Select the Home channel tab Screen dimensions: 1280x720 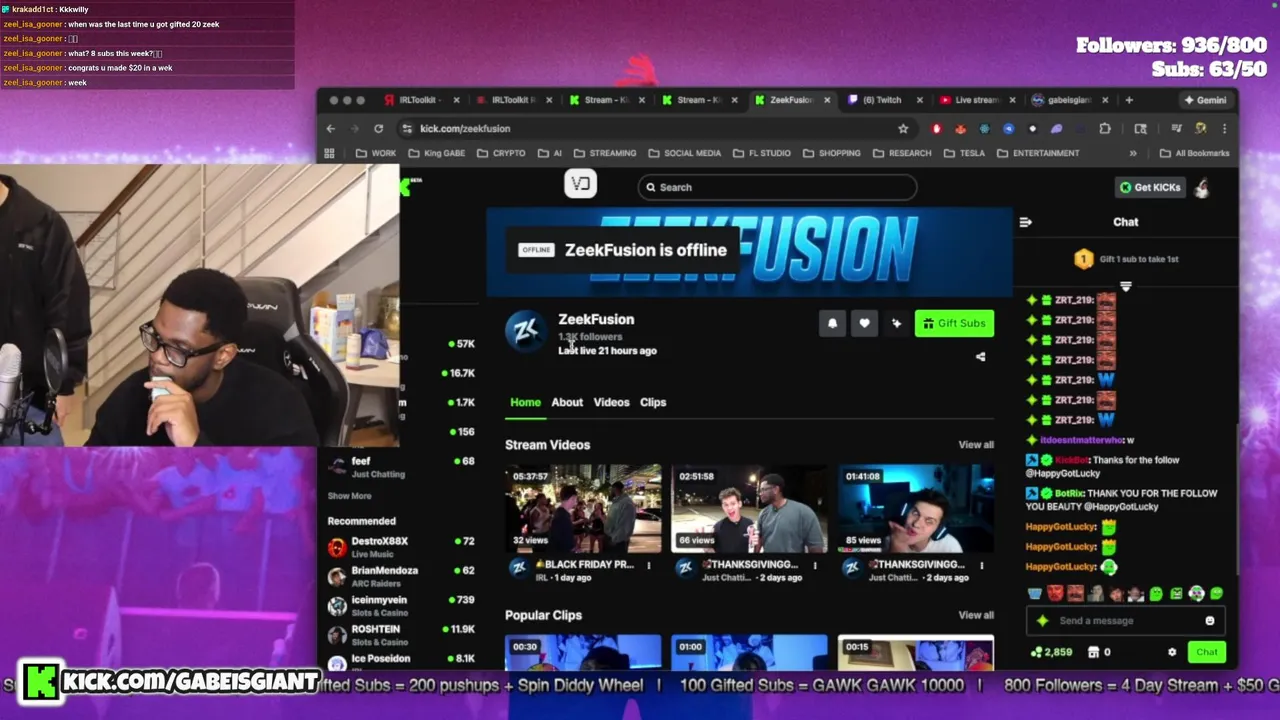(x=525, y=402)
